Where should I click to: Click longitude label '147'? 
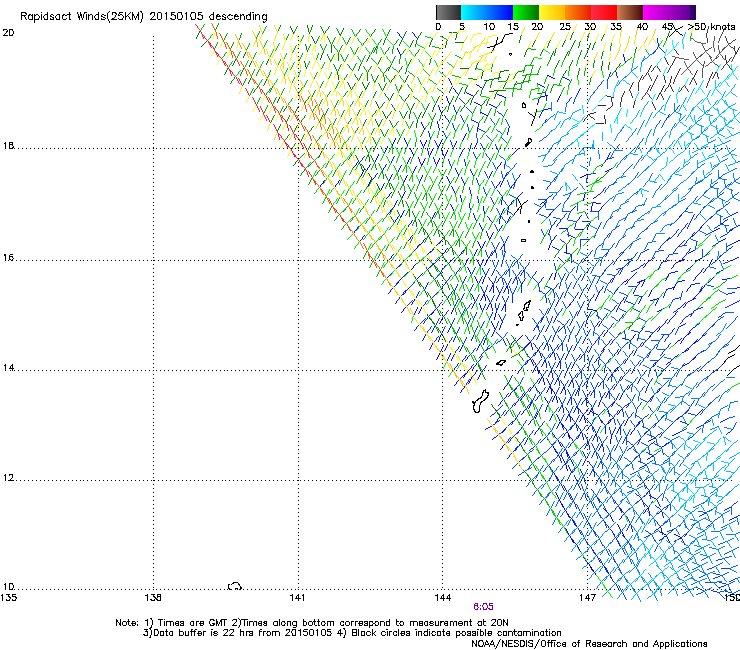point(587,598)
